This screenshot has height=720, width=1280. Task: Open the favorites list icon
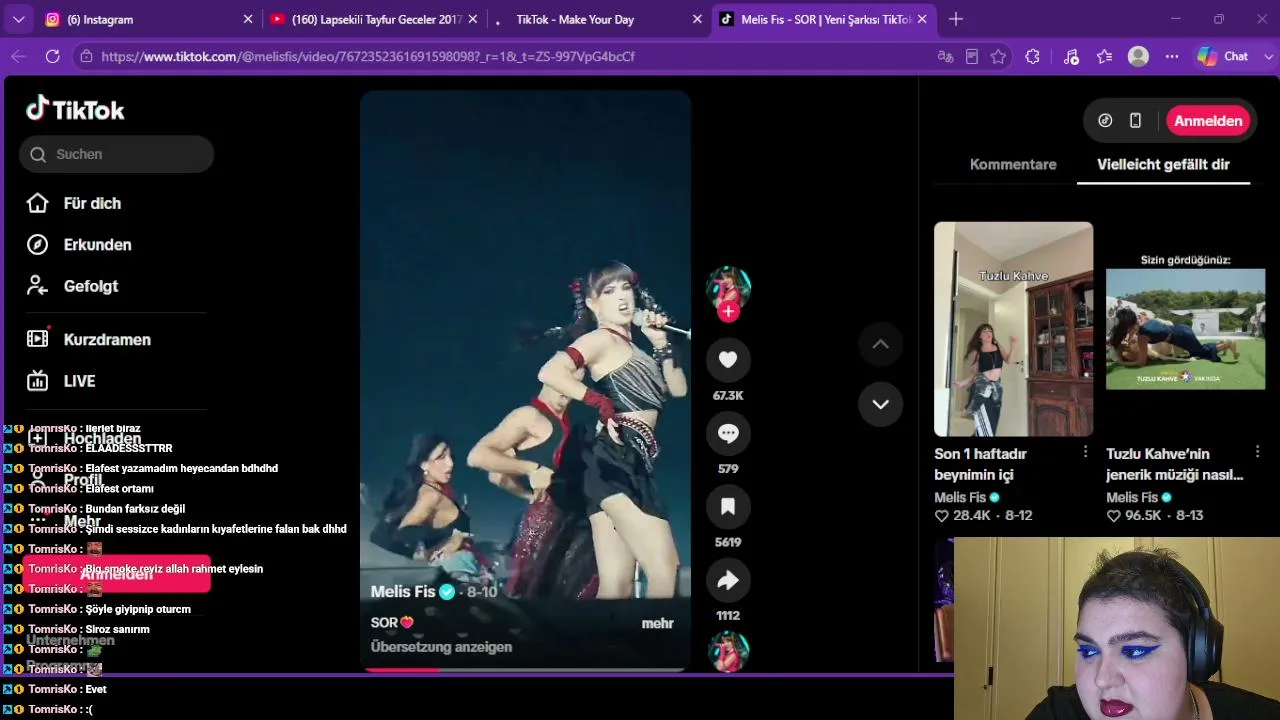coord(1104,57)
